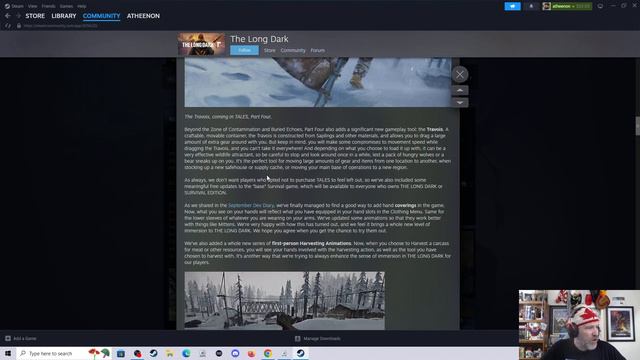Click the bold text first-person Harvesting Animations
The image size is (640, 360).
[x=311, y=243]
